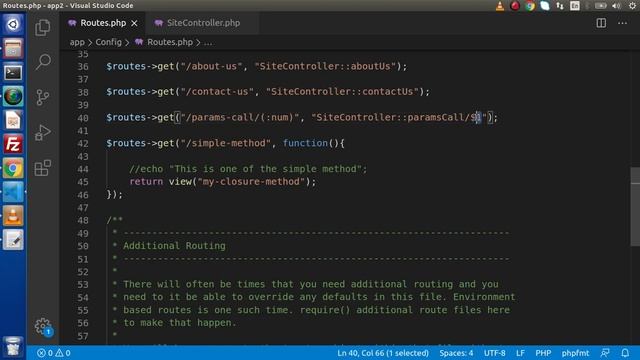Screen dimensions: 640x360
Task: Open the Run and Debug view
Action: coord(42,132)
